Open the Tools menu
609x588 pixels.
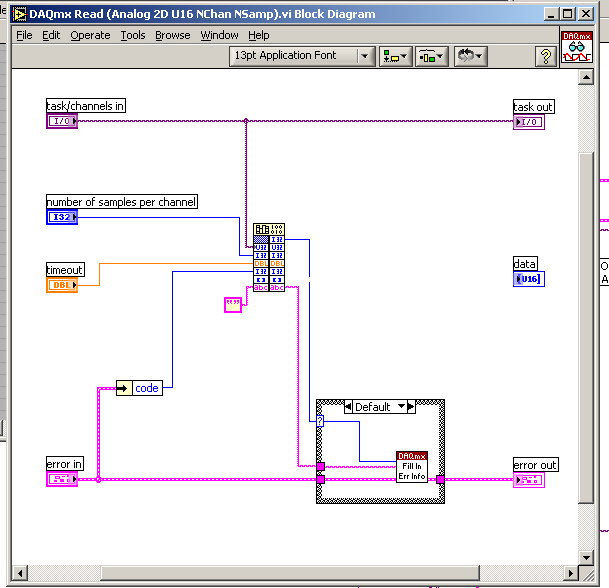click(x=132, y=35)
